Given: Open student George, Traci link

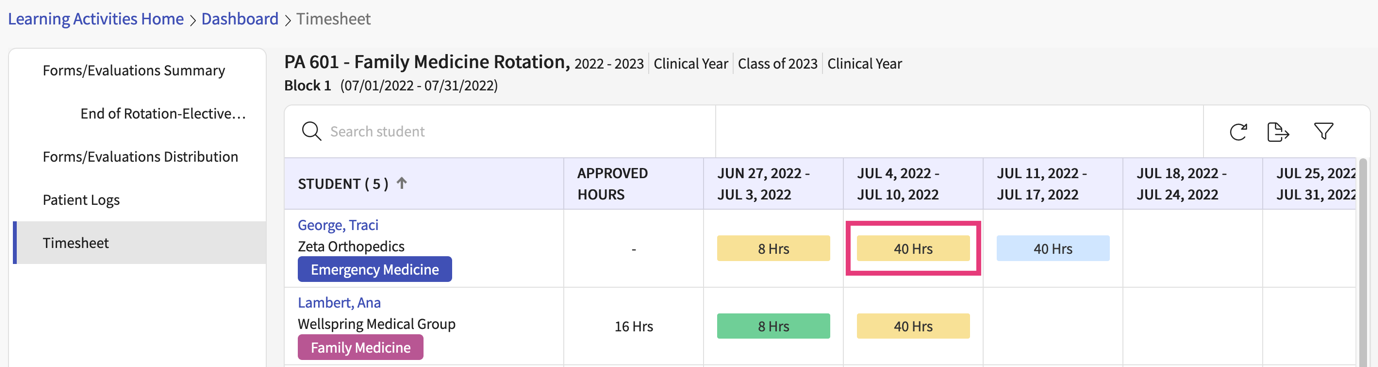Looking at the screenshot, I should point(338,225).
